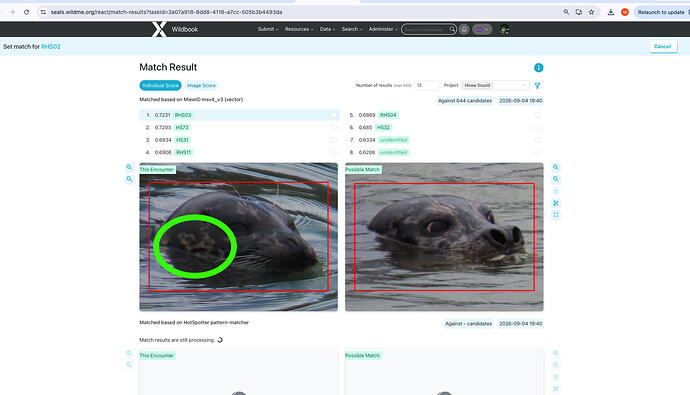Check the box for match HS31
Image resolution: width=690 pixels, height=395 pixels.
tap(333, 140)
